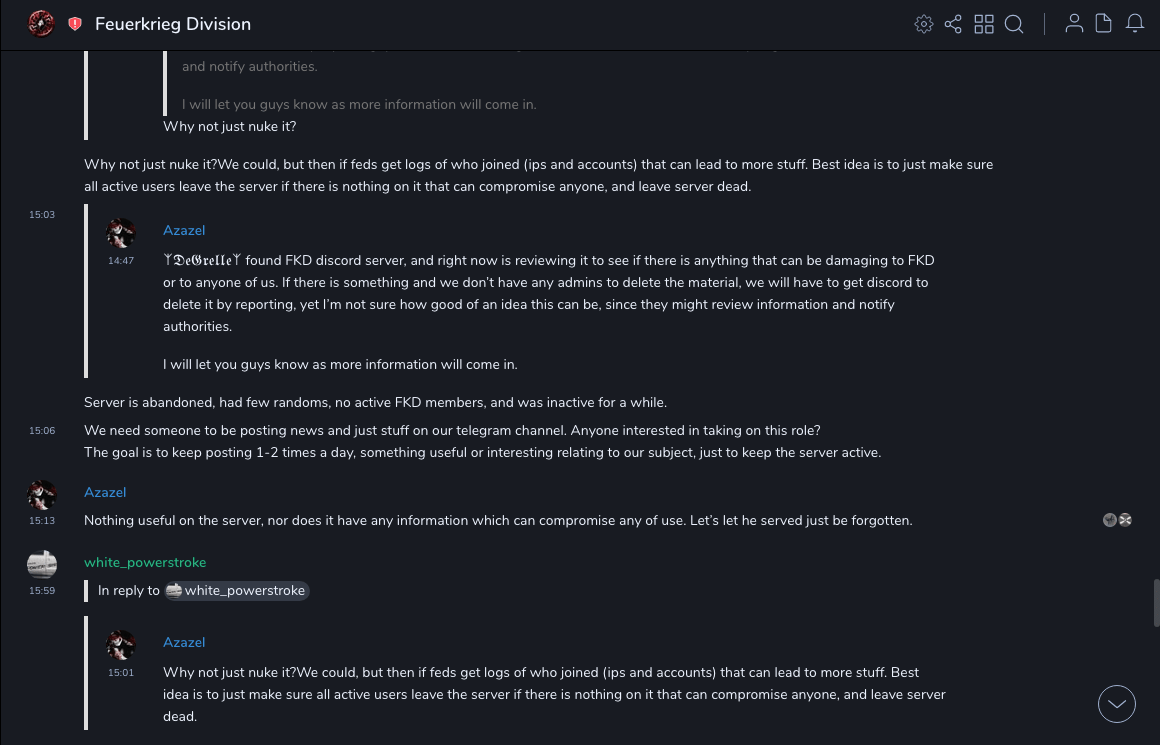This screenshot has height=745, width=1160.
Task: Open room settings gear icon
Action: pos(924,24)
